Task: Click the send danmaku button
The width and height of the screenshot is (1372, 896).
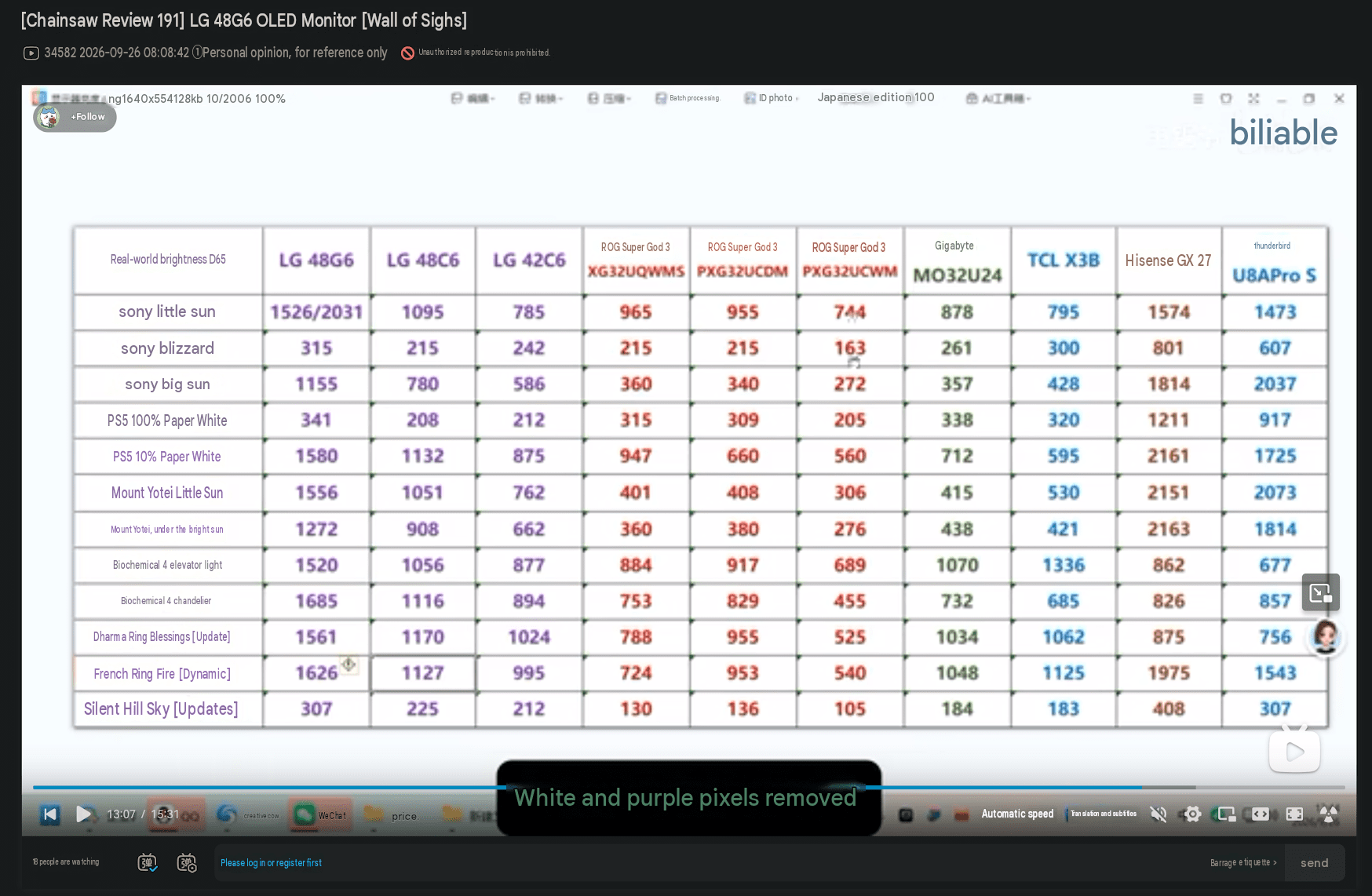Action: 1314,863
